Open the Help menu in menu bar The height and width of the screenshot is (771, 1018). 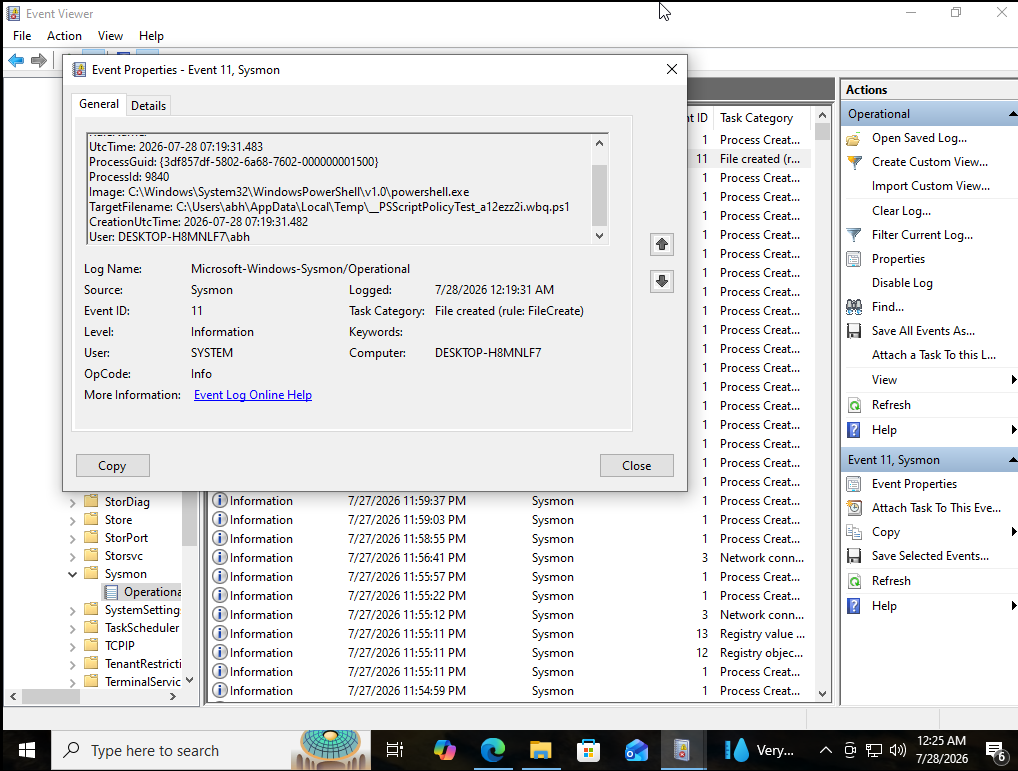click(x=151, y=36)
